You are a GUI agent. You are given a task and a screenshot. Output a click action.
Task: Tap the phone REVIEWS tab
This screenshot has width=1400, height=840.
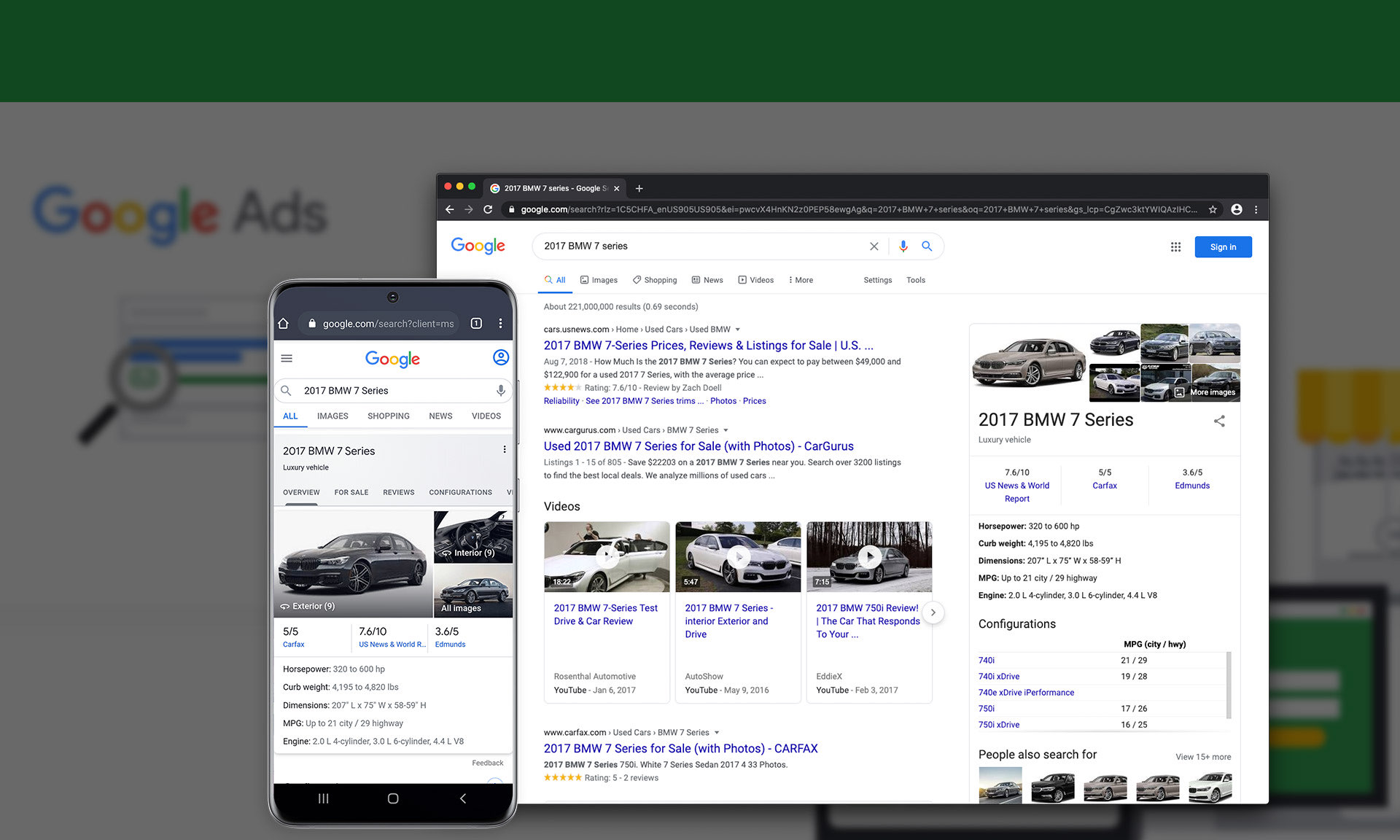point(399,492)
